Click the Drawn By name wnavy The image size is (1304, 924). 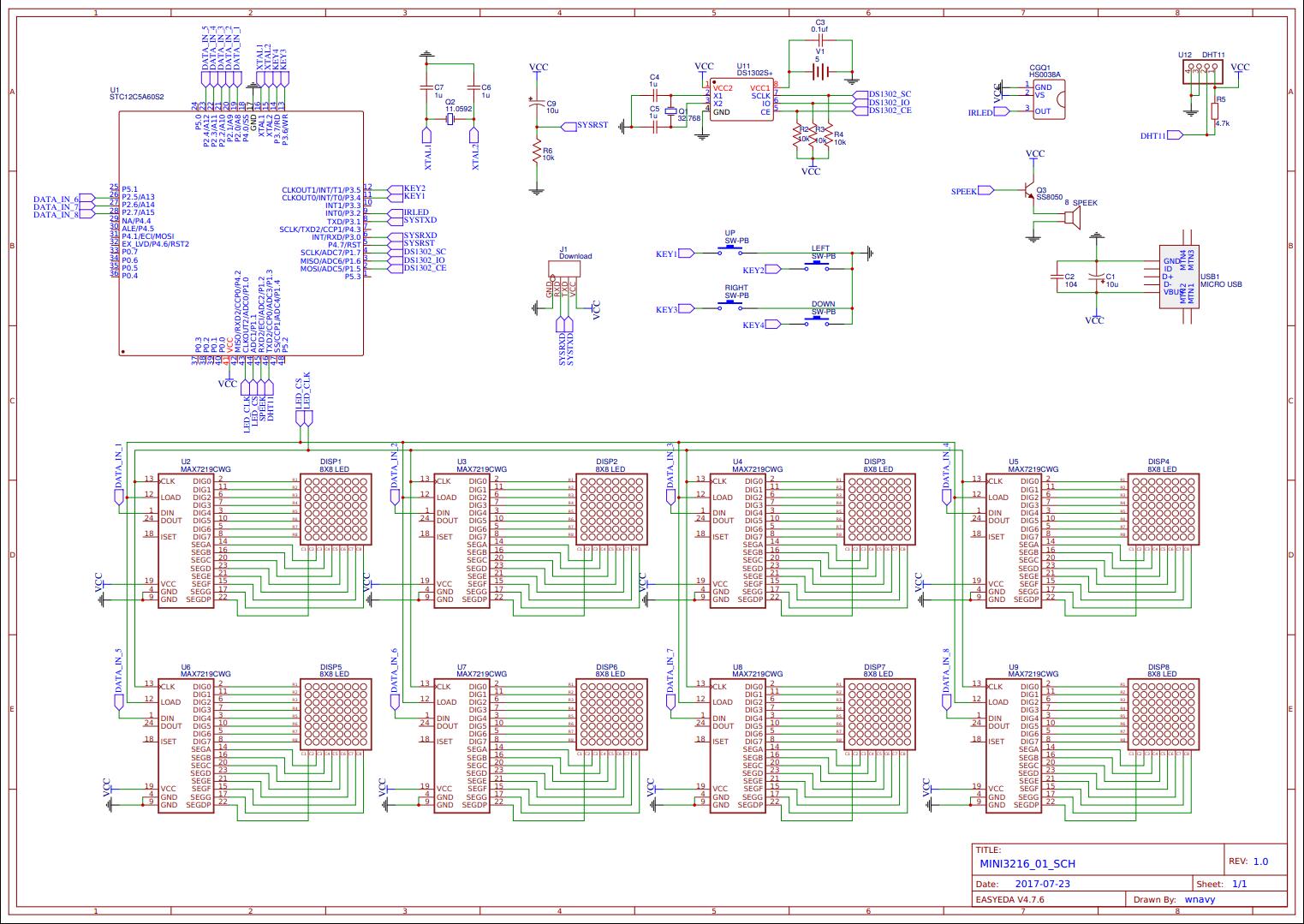click(1200, 900)
